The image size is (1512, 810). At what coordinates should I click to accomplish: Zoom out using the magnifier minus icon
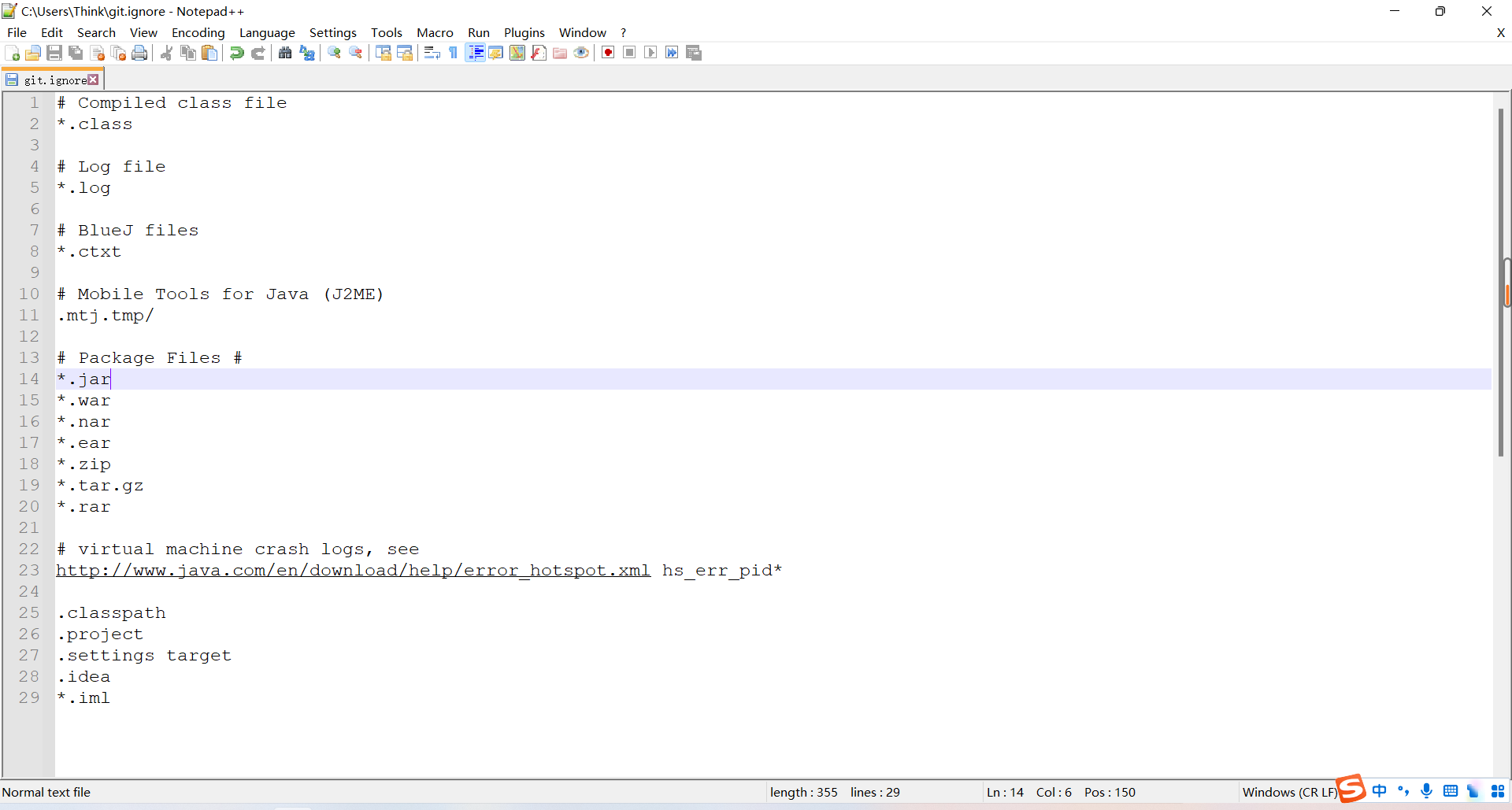tap(356, 53)
